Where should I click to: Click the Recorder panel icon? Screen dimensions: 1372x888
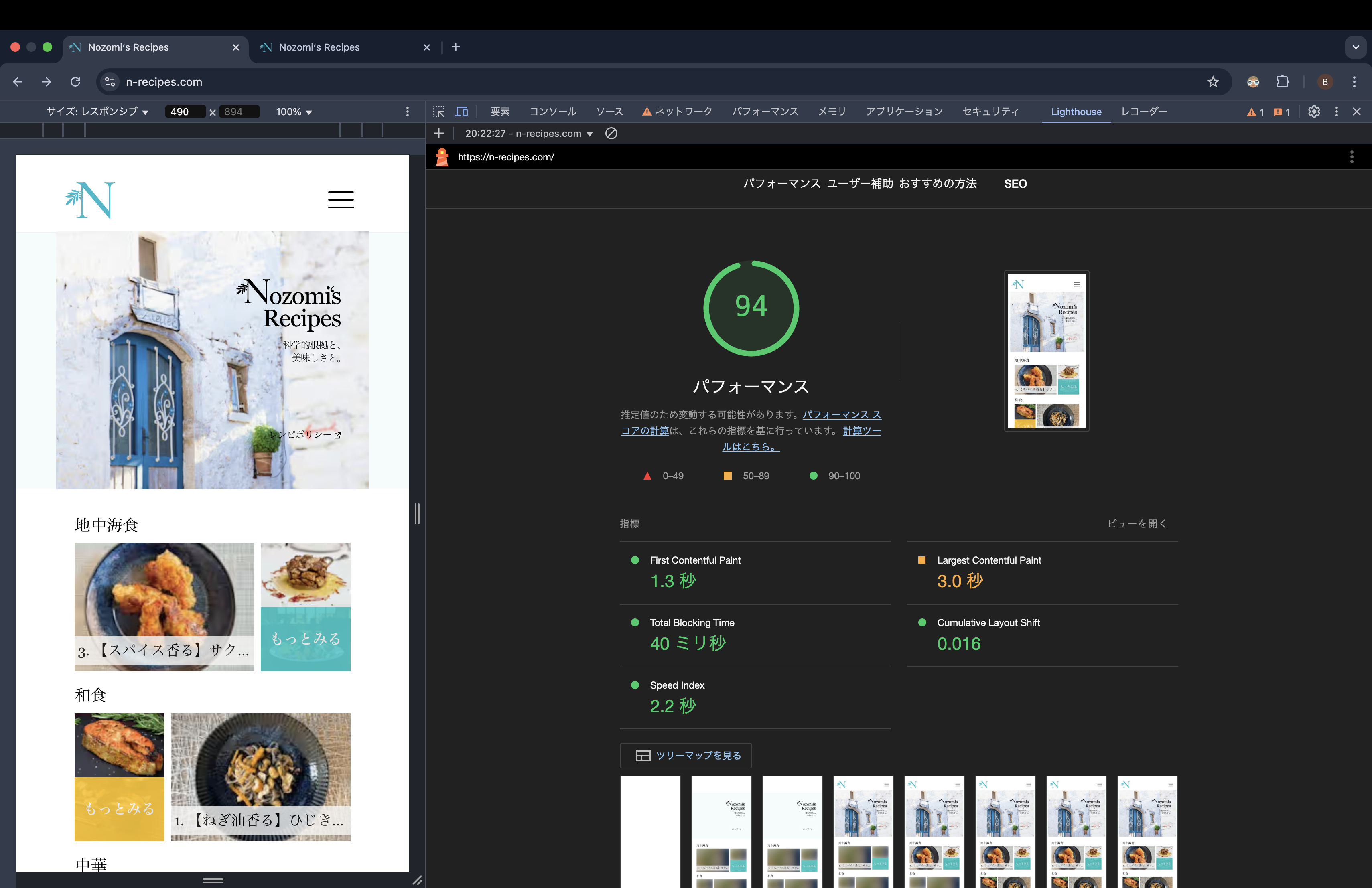tap(1144, 111)
